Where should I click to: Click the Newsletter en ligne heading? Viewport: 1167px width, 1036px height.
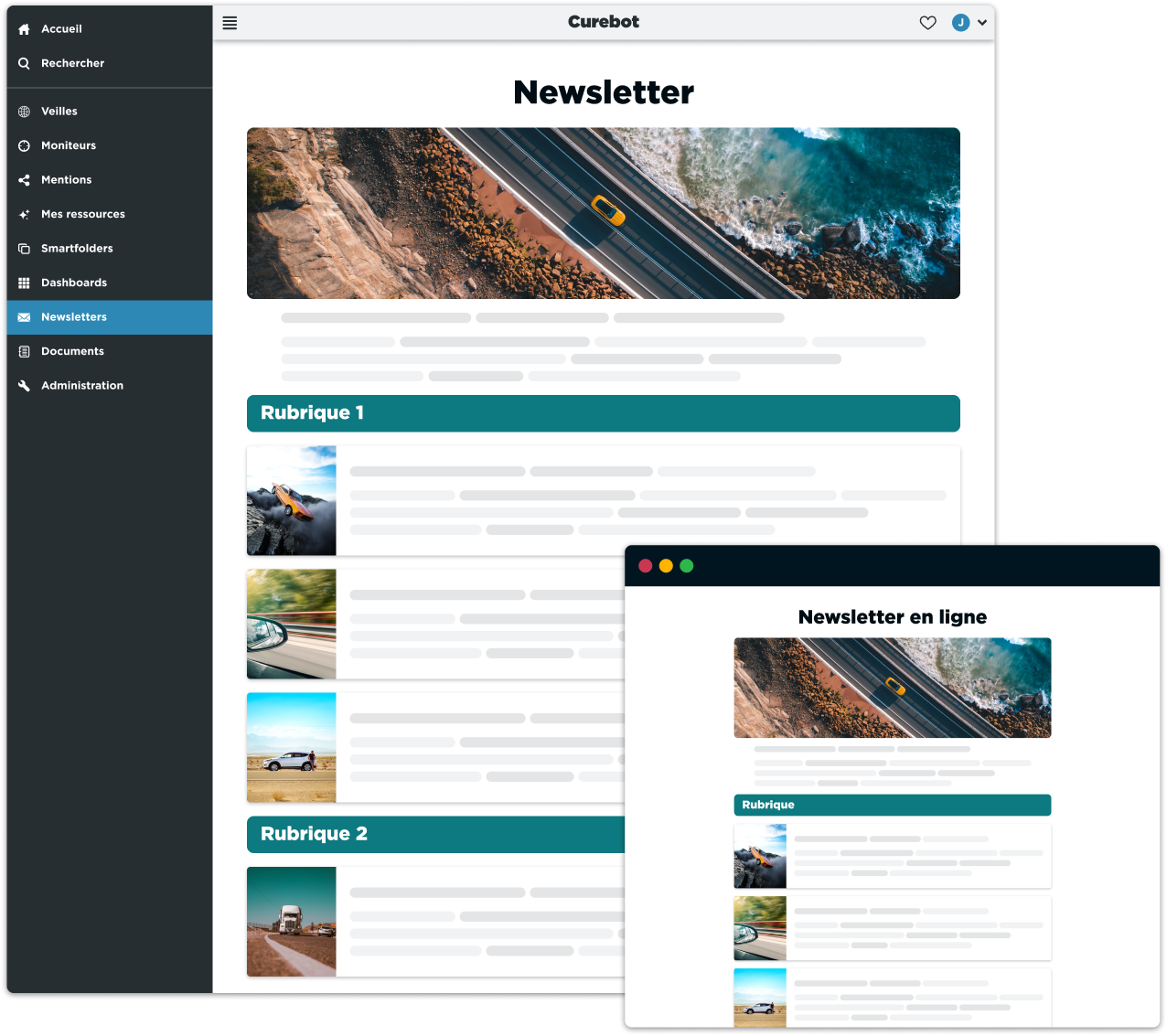[893, 617]
